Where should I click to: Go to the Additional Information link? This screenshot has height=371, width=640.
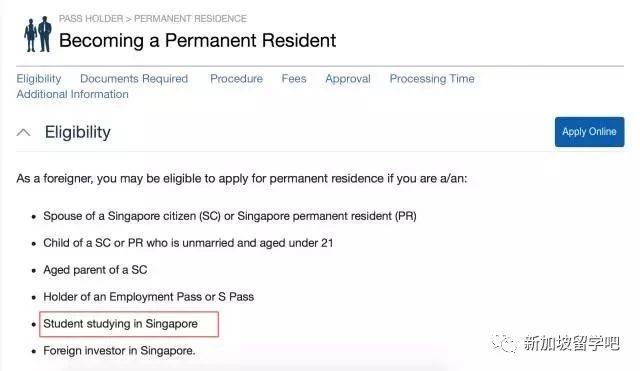click(x=72, y=94)
